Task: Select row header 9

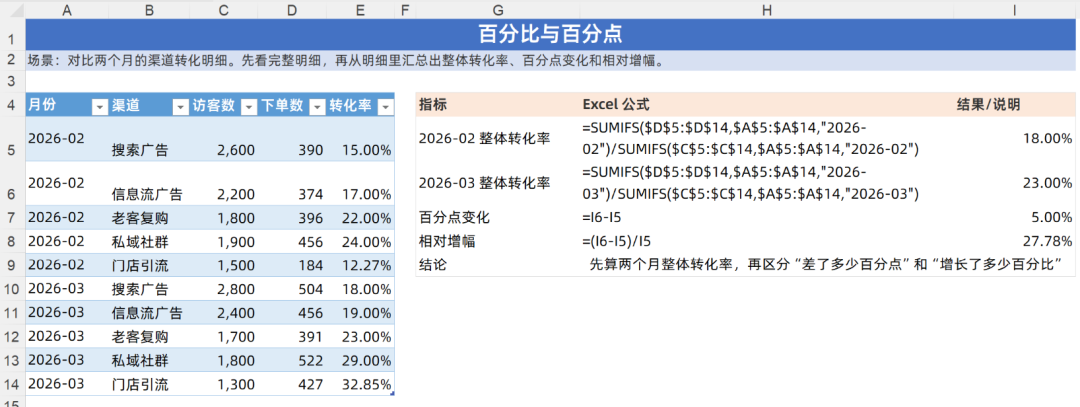Action: tap(12, 265)
